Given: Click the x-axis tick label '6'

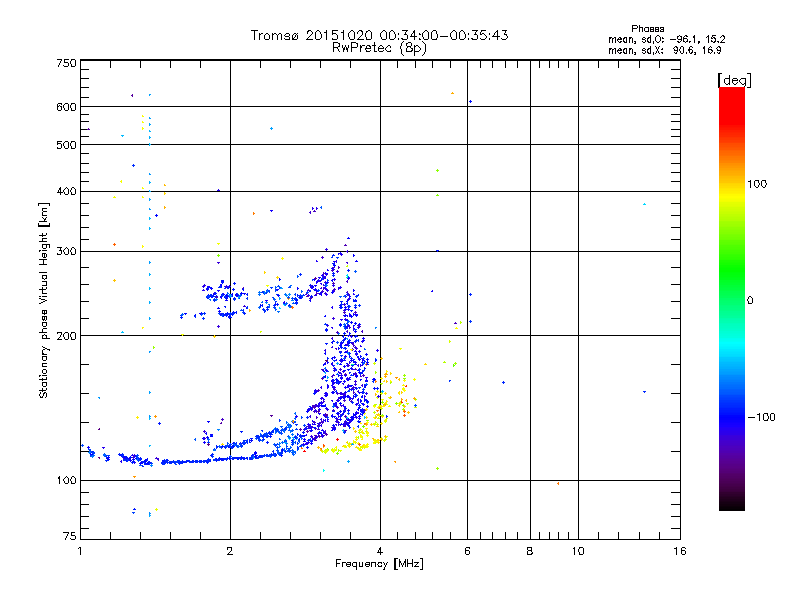Looking at the screenshot, I should [467, 551].
